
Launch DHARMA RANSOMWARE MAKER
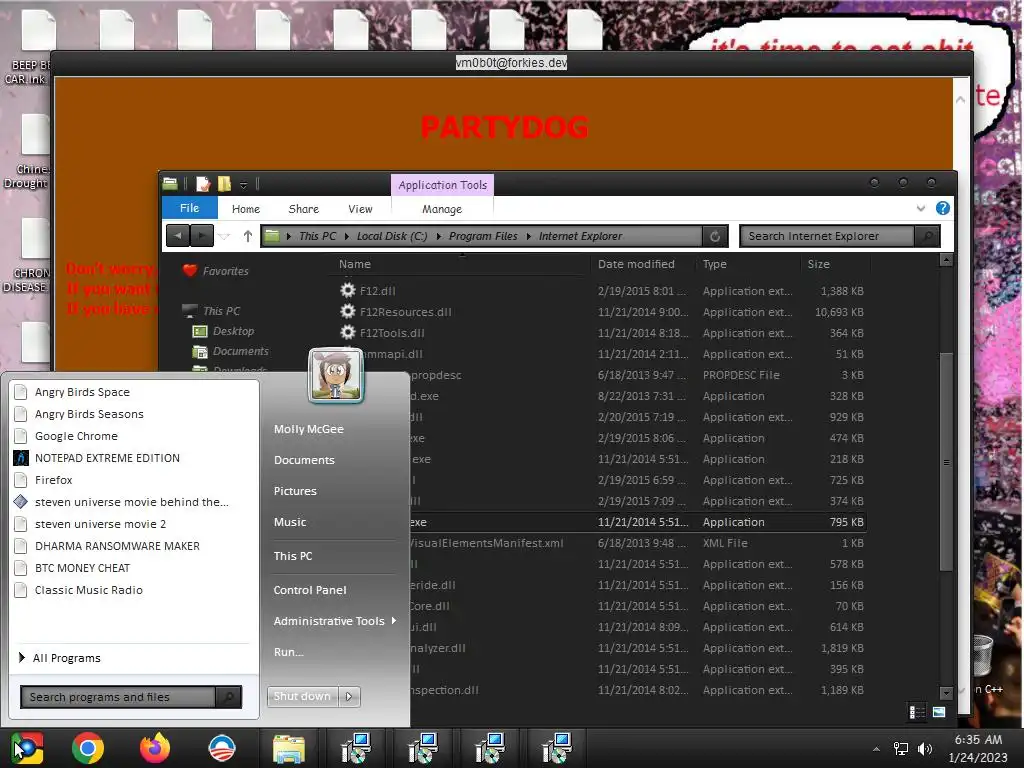[x=117, y=546]
